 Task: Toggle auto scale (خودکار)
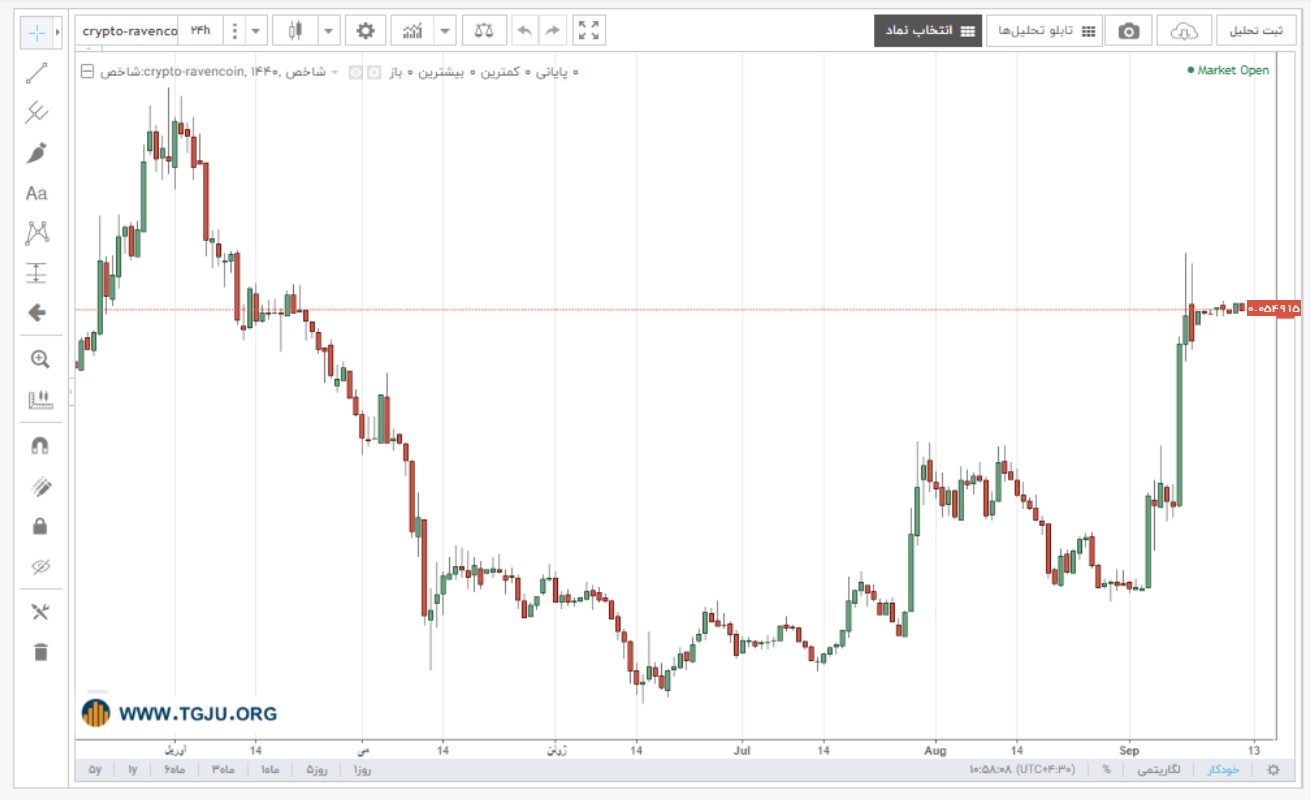click(x=1223, y=770)
